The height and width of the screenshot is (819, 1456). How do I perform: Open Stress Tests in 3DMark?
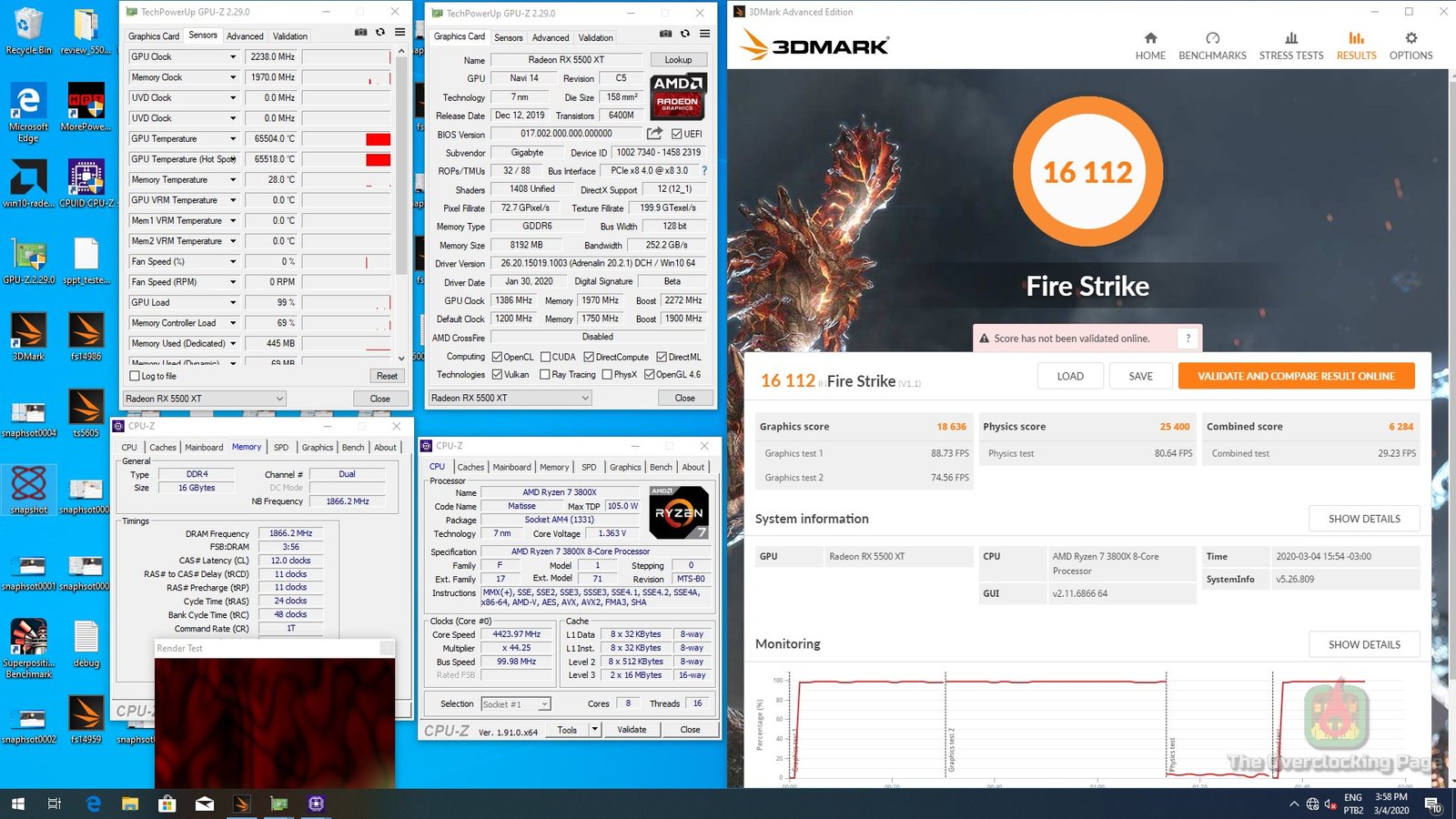pyautogui.click(x=1290, y=39)
